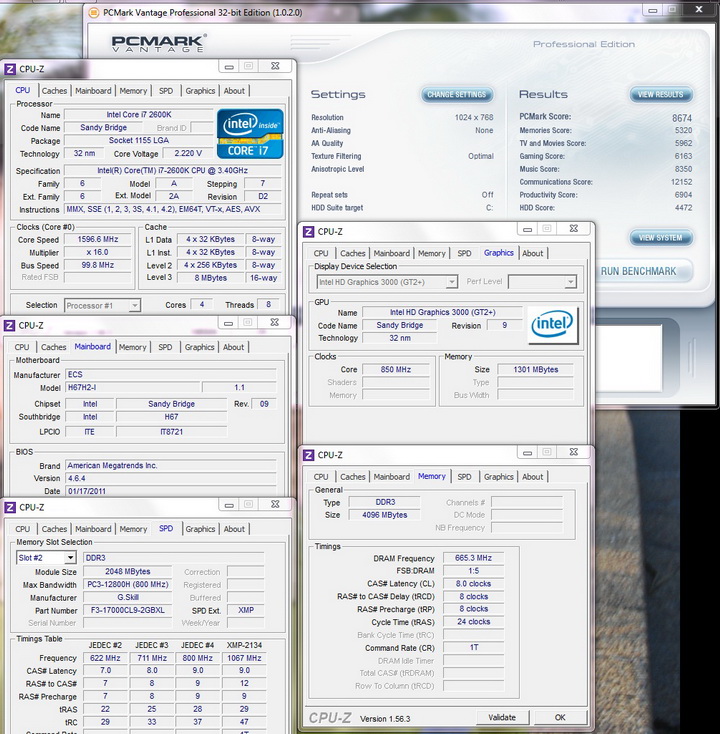Click CPU-Z icon in SPD window title

[x=9, y=507]
